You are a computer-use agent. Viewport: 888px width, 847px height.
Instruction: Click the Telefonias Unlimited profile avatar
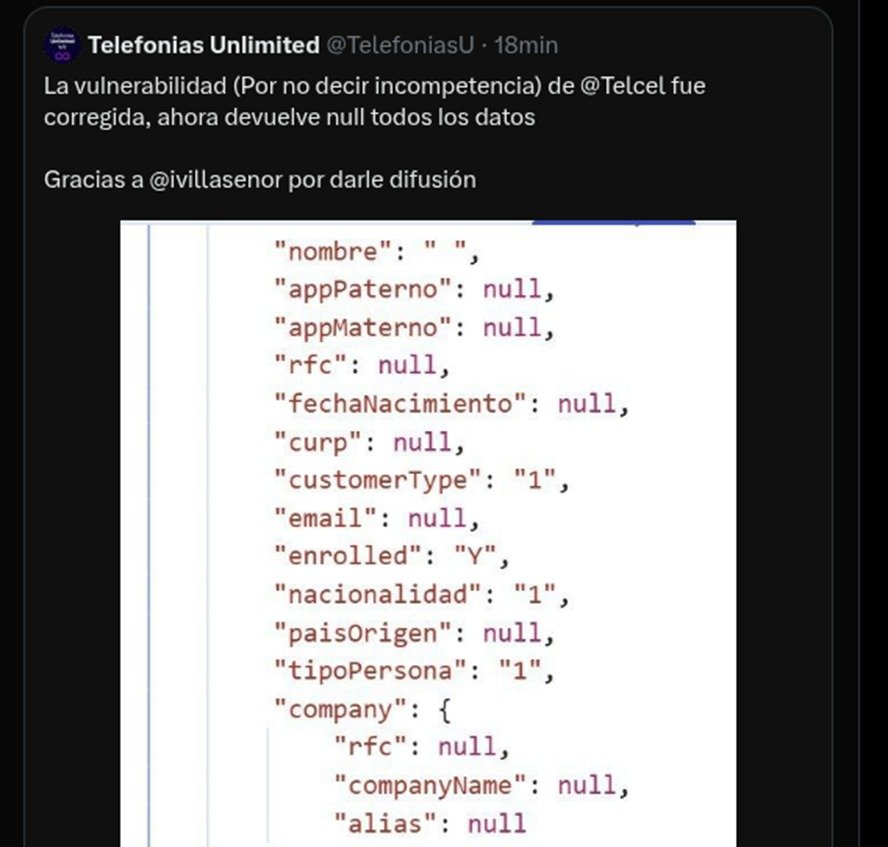pos(63,45)
